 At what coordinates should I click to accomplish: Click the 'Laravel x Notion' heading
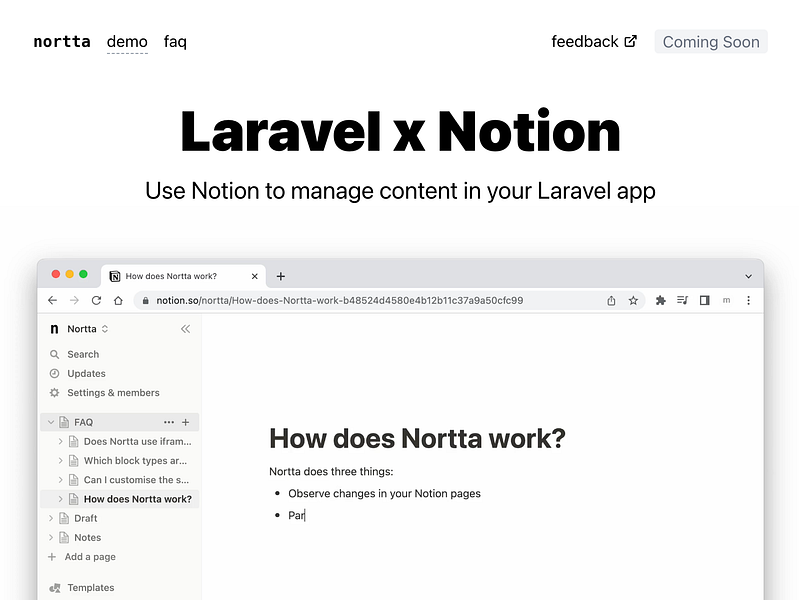tap(401, 132)
